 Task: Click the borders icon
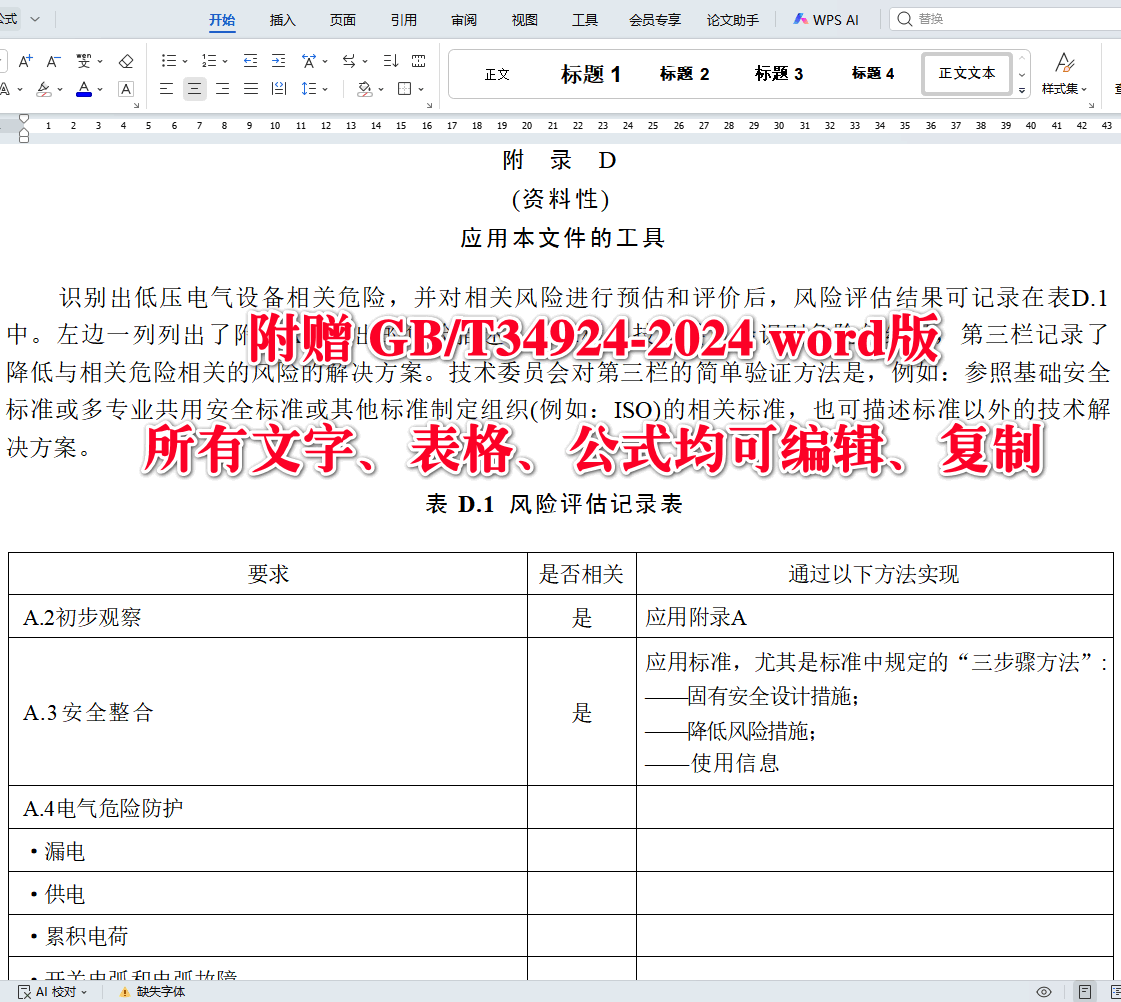pos(405,89)
